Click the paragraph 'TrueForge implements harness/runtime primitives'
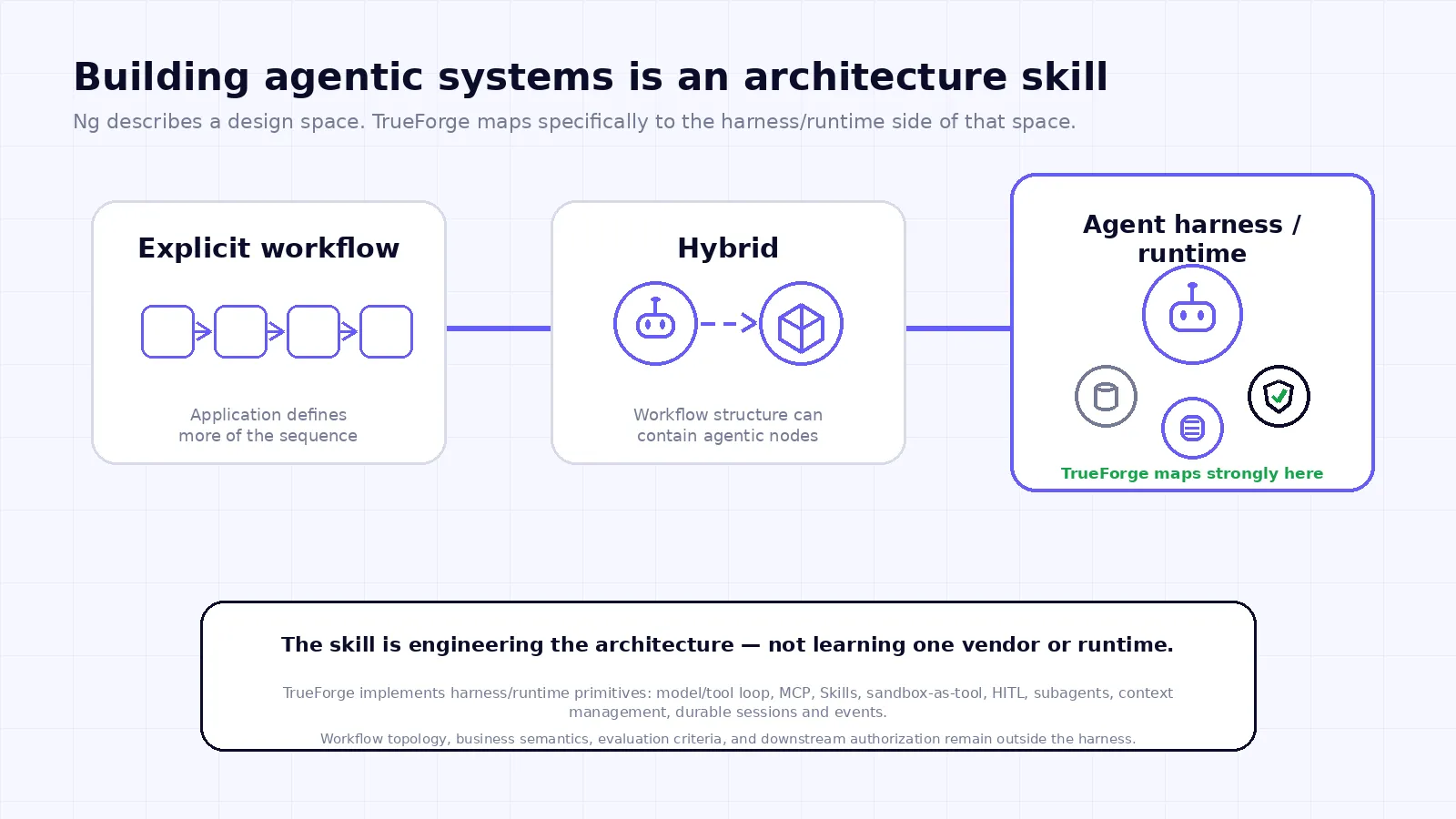 pyautogui.click(x=728, y=703)
